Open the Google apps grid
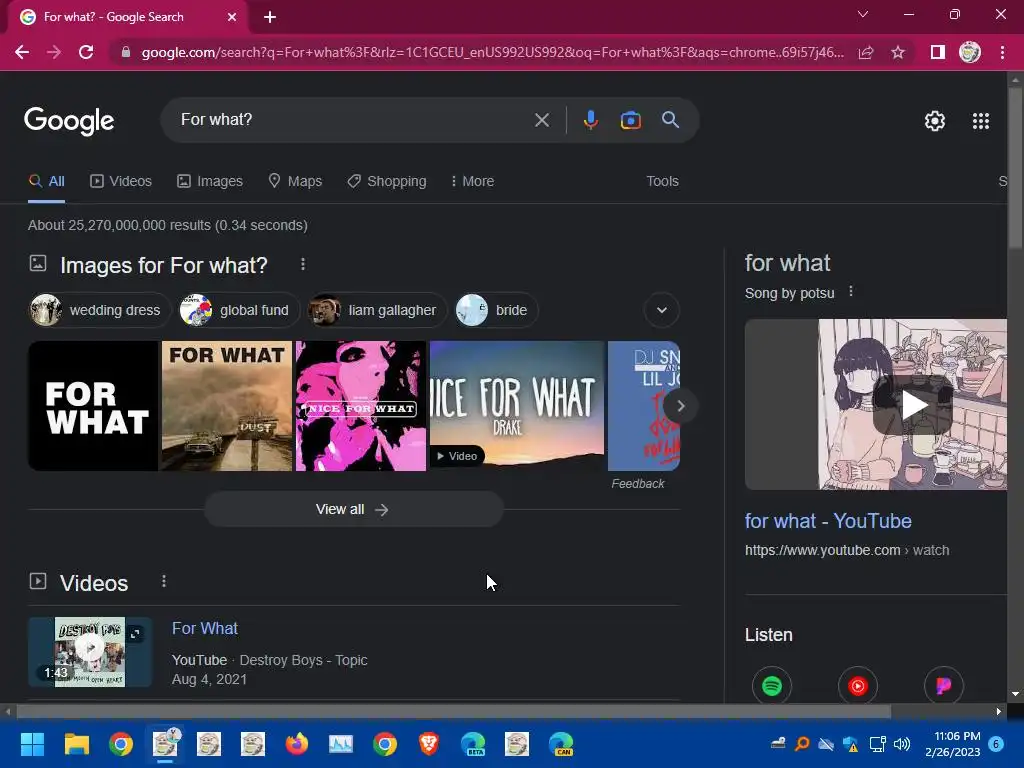Screen dimensions: 1024x768 (981, 121)
